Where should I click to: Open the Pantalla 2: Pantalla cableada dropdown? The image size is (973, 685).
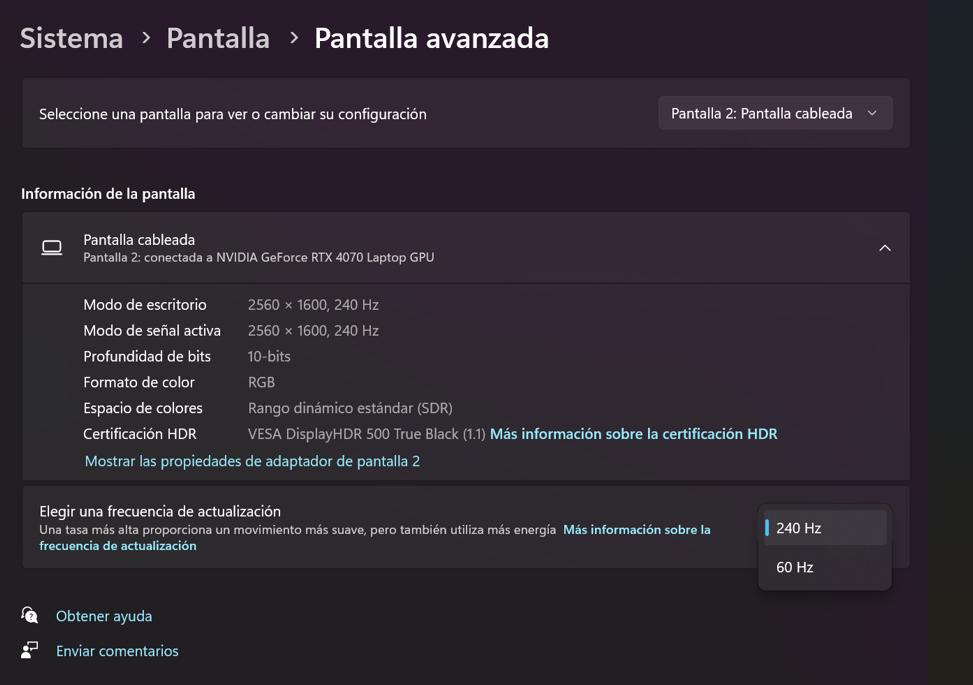tap(774, 113)
